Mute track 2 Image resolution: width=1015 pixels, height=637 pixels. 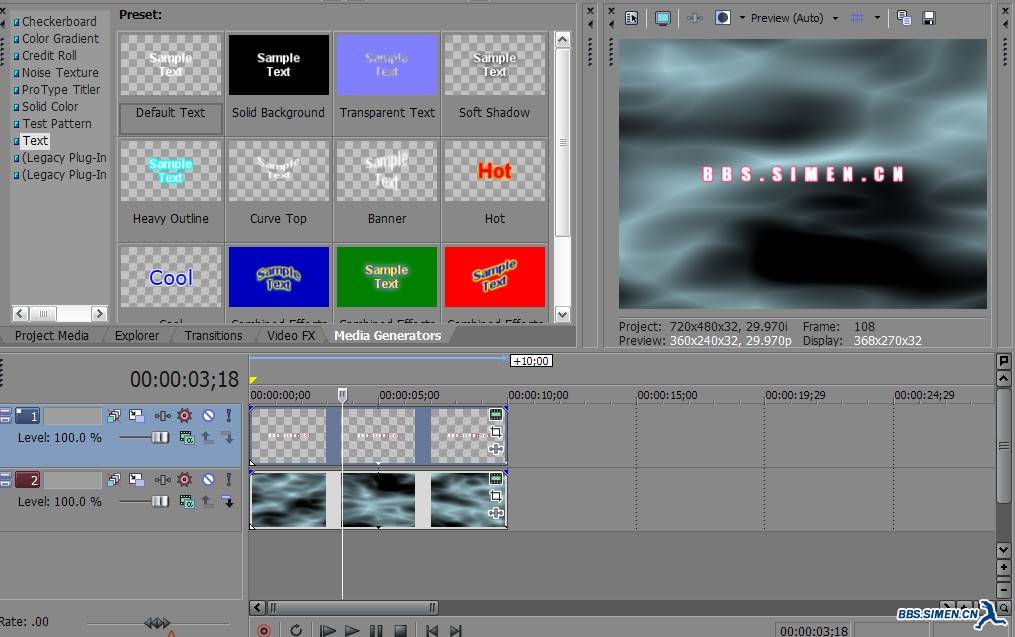point(208,480)
